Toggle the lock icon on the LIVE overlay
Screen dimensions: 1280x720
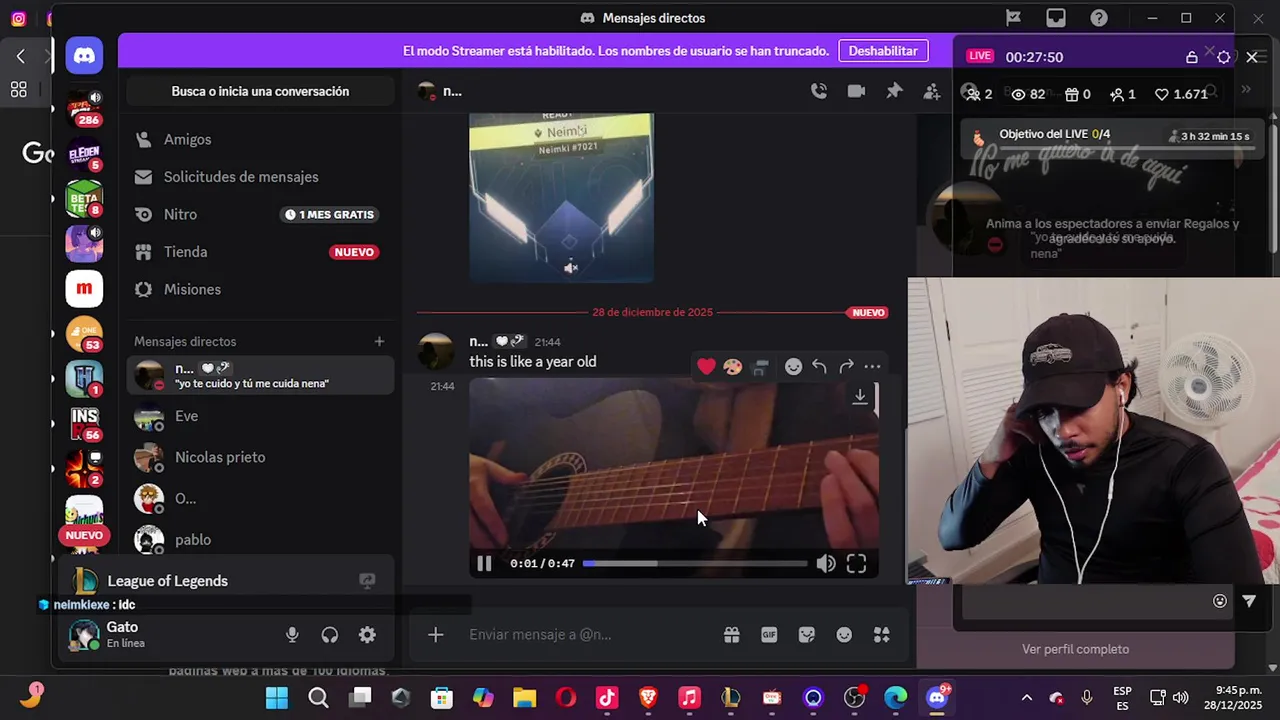1192,57
